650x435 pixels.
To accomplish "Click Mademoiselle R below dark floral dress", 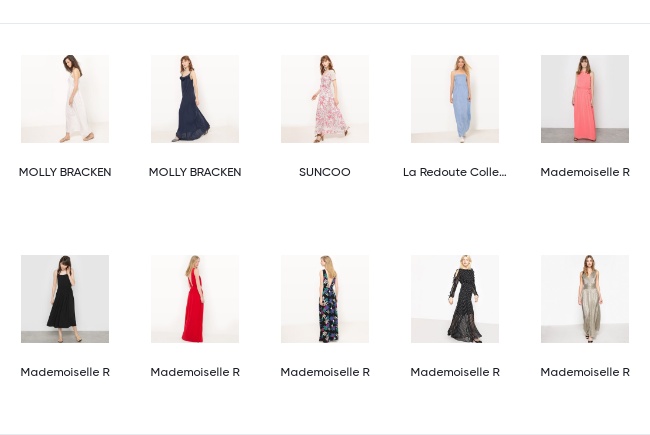I will [325, 372].
